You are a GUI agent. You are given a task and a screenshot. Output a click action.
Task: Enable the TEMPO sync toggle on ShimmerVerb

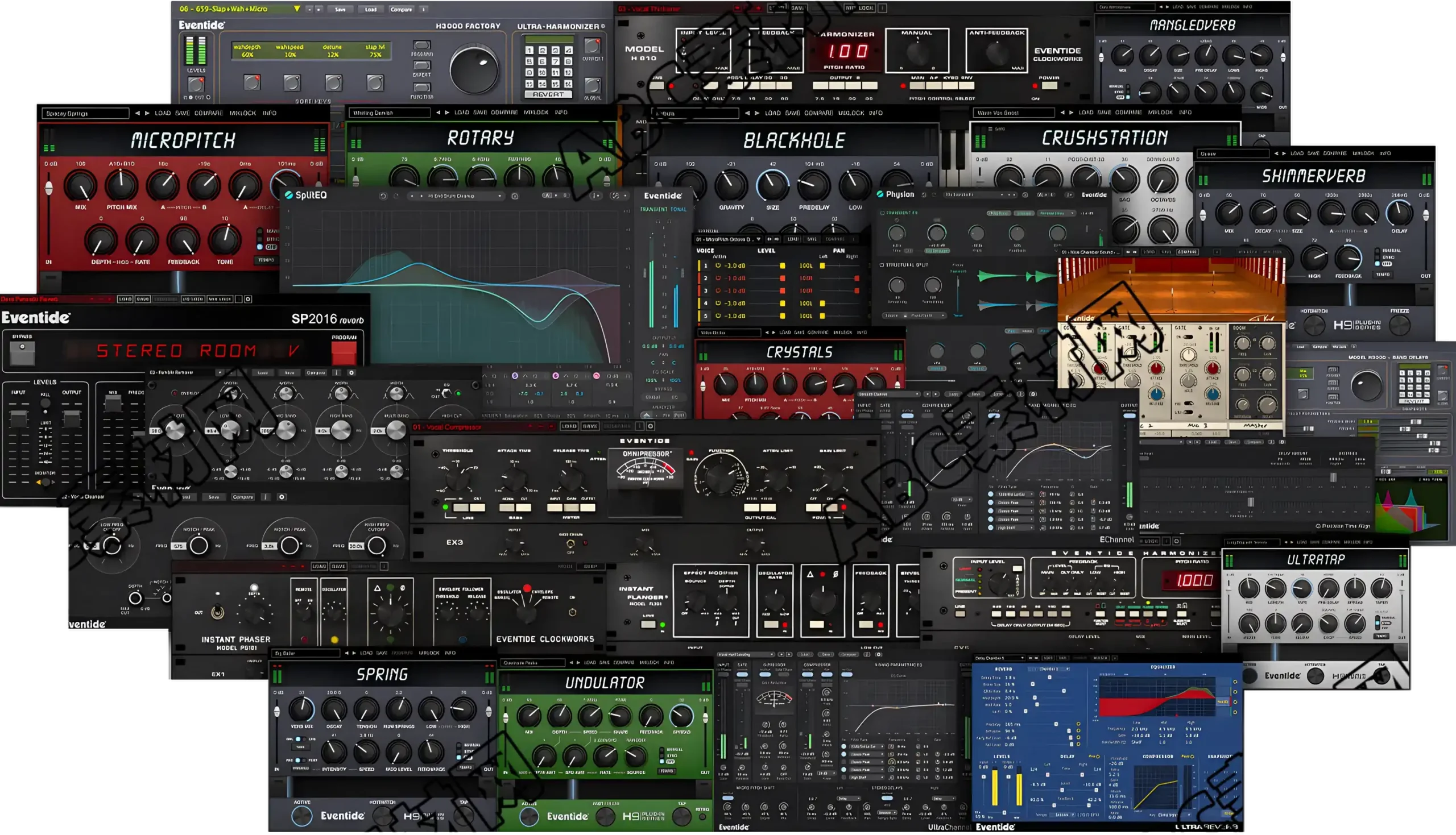click(1384, 275)
